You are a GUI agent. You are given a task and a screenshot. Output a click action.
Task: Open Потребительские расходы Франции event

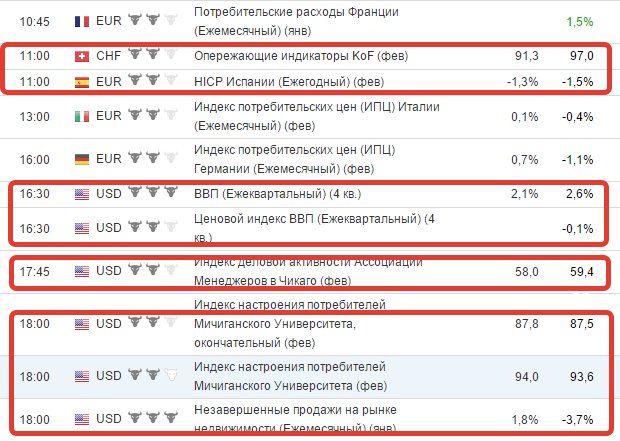[296, 21]
